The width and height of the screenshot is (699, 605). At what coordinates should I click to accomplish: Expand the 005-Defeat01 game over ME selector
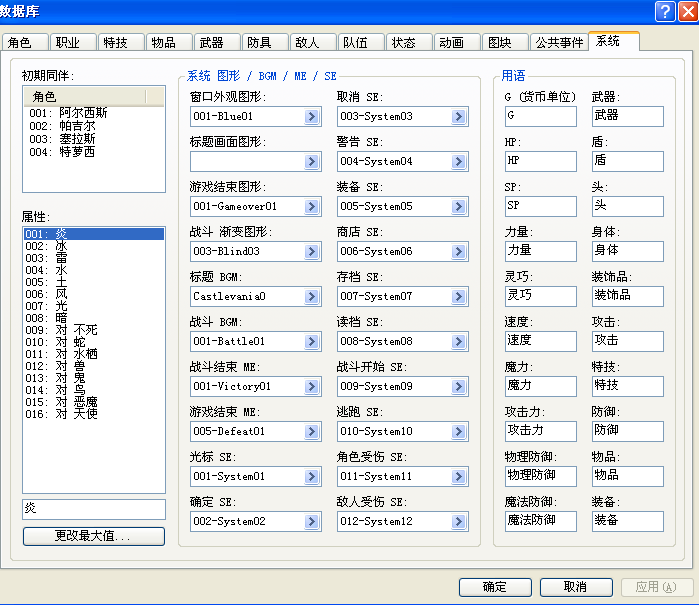(x=312, y=432)
